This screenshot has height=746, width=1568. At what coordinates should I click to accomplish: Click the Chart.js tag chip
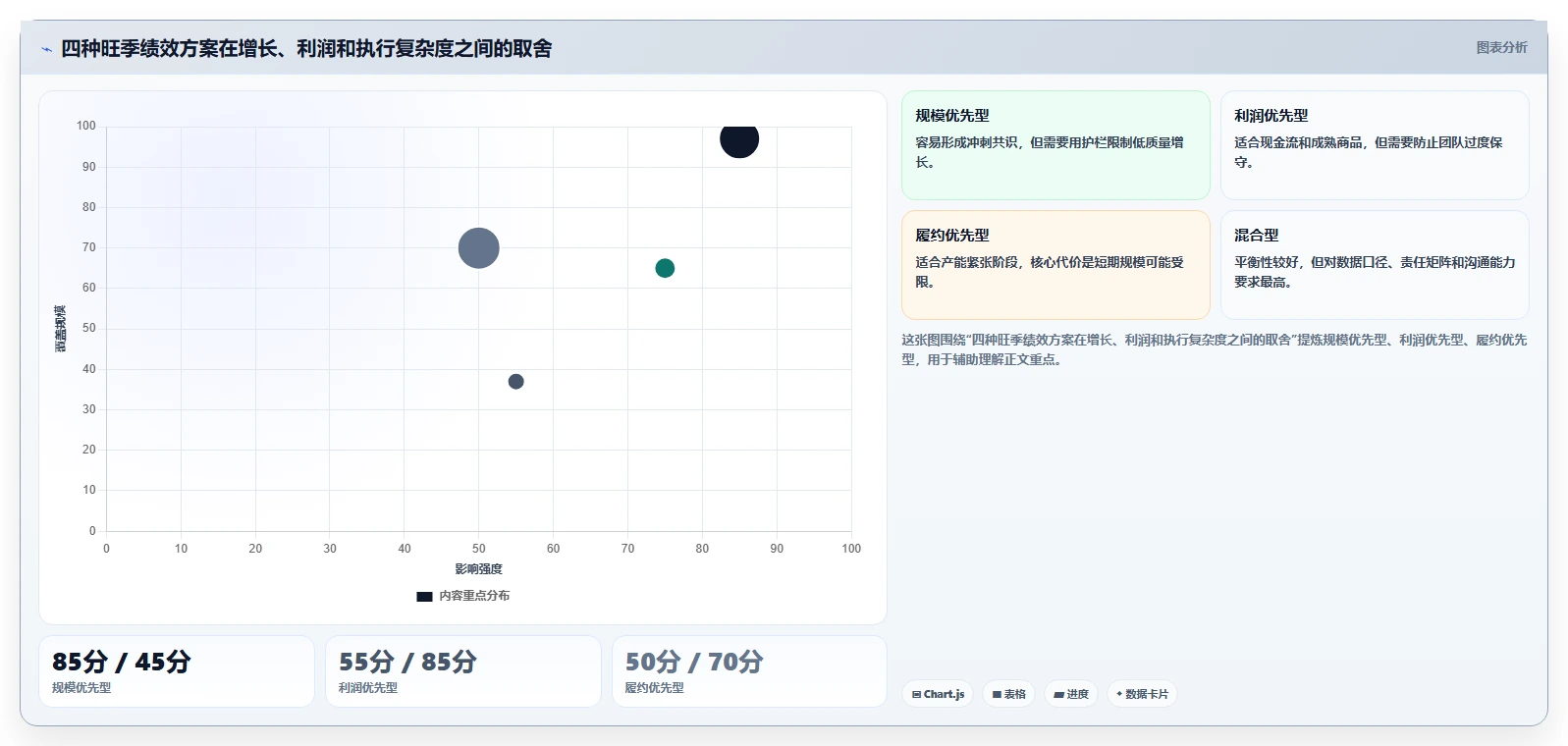[938, 694]
